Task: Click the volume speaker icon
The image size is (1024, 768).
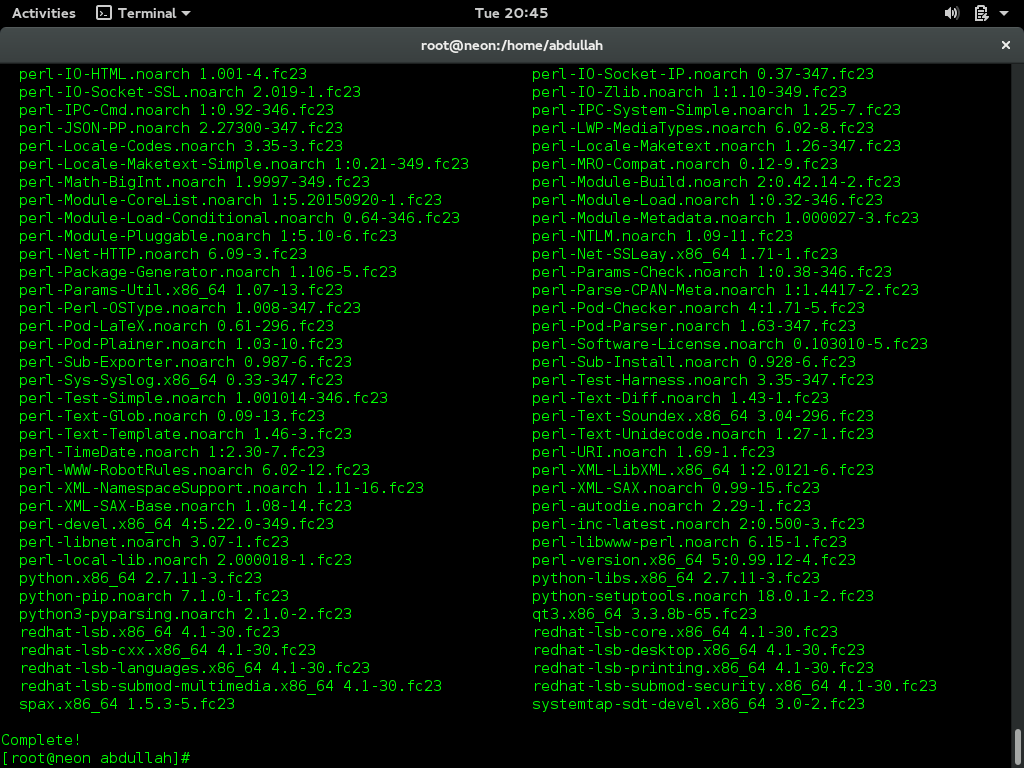Action: point(952,13)
